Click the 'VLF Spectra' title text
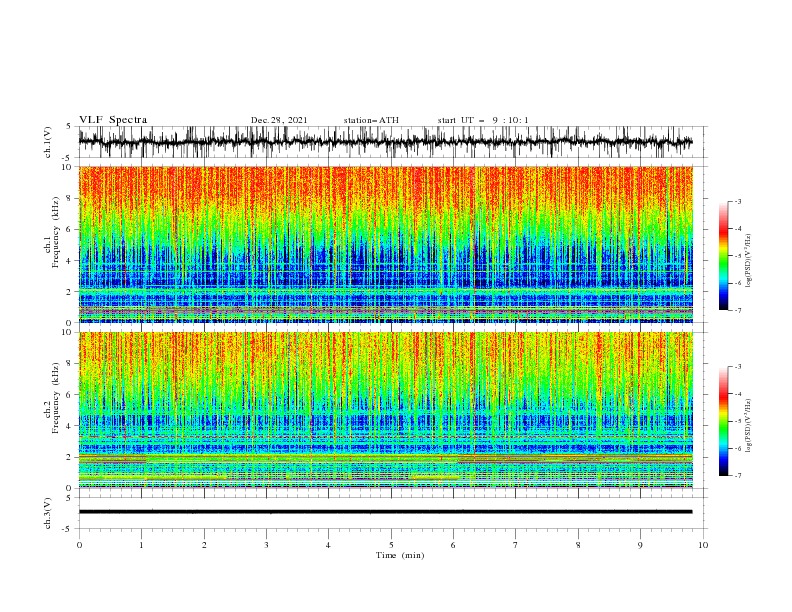The image size is (792, 612). coord(113,120)
